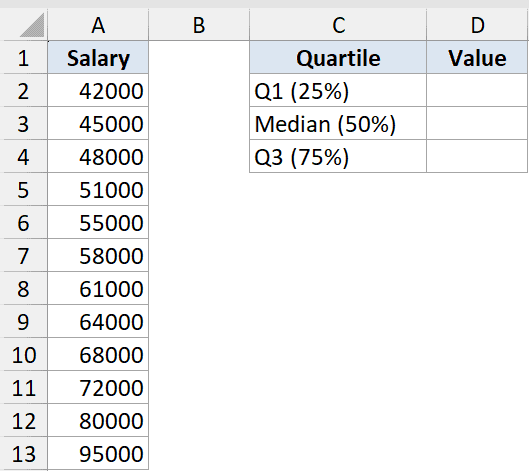Select row 4 header

(x=24, y=157)
